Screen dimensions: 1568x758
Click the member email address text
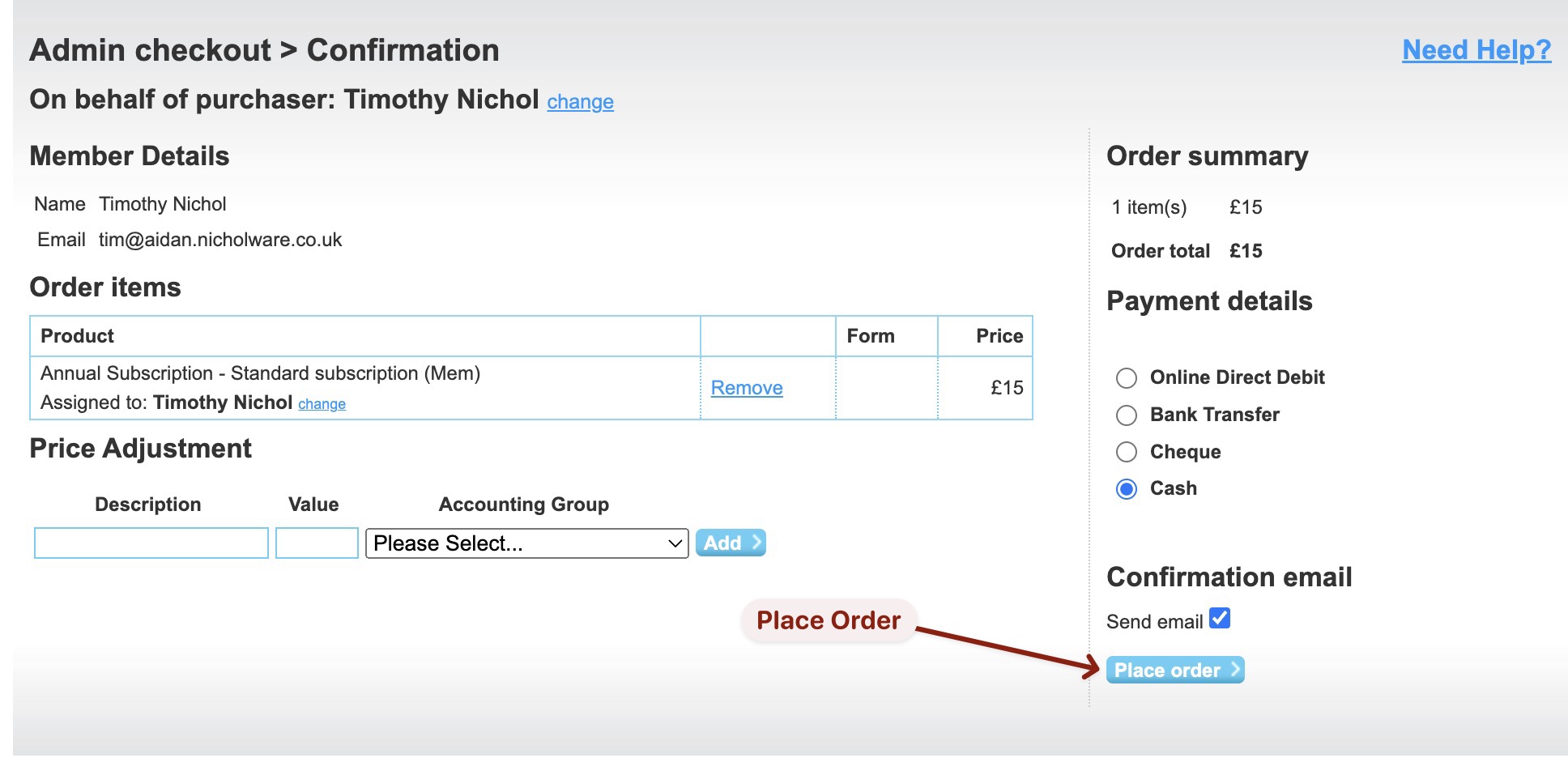point(220,240)
